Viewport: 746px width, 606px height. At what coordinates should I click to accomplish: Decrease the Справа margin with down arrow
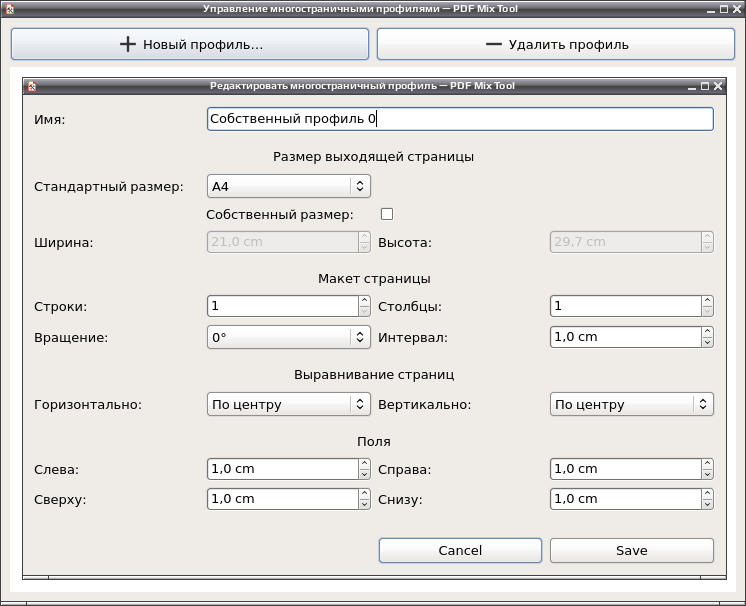pyautogui.click(x=707, y=474)
